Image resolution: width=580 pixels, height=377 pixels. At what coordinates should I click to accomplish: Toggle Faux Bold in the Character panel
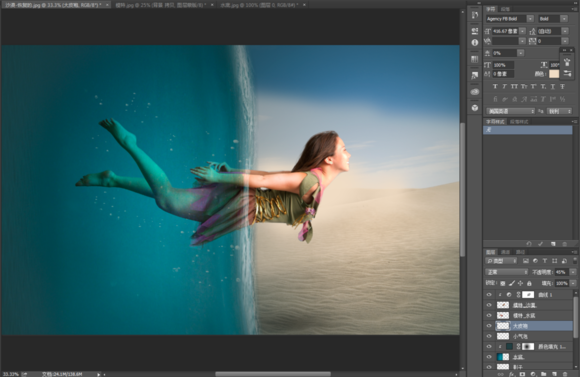coord(495,87)
